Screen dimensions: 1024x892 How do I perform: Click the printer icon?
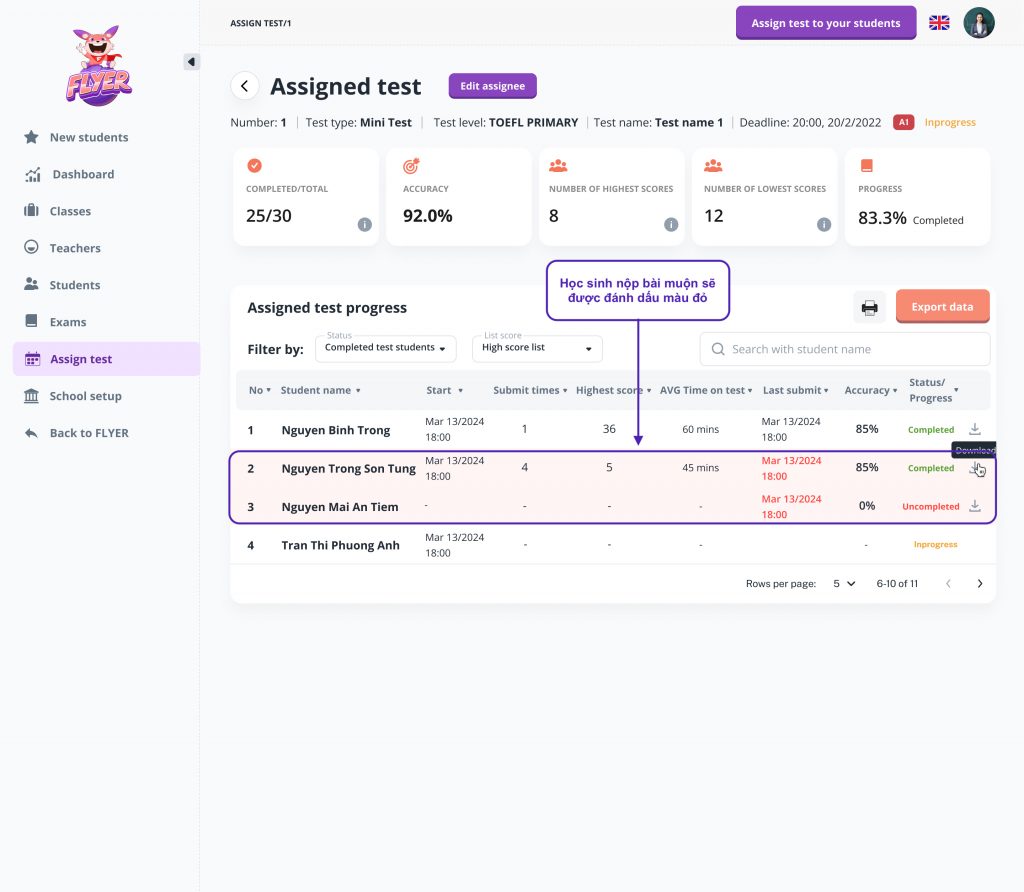pyautogui.click(x=869, y=307)
